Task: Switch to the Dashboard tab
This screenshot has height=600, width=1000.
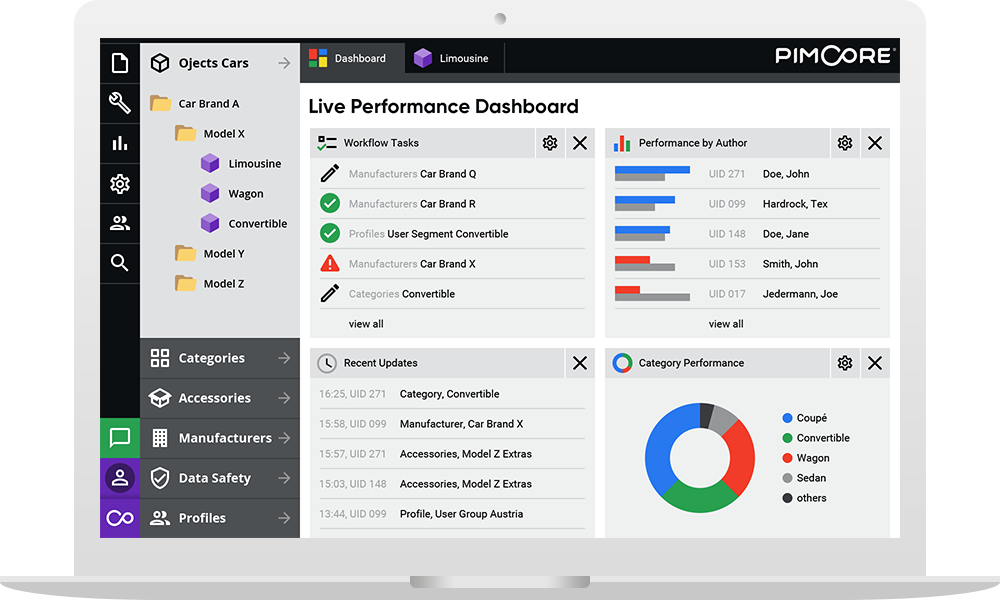Action: 352,58
